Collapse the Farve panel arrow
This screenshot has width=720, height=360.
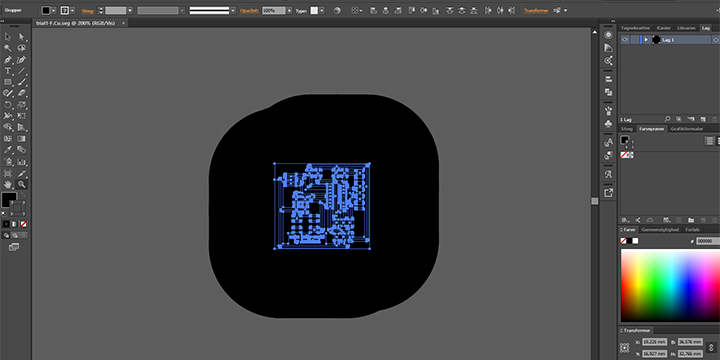click(x=622, y=230)
